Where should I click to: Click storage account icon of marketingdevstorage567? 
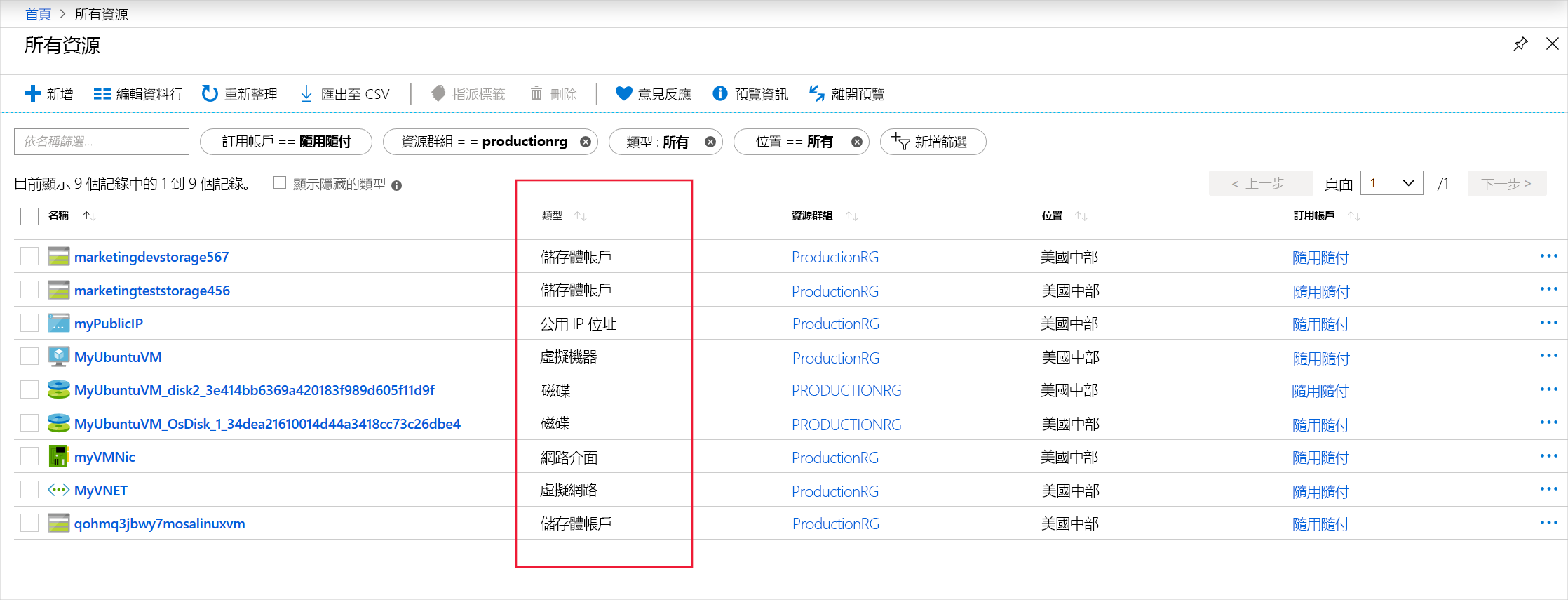coord(59,256)
